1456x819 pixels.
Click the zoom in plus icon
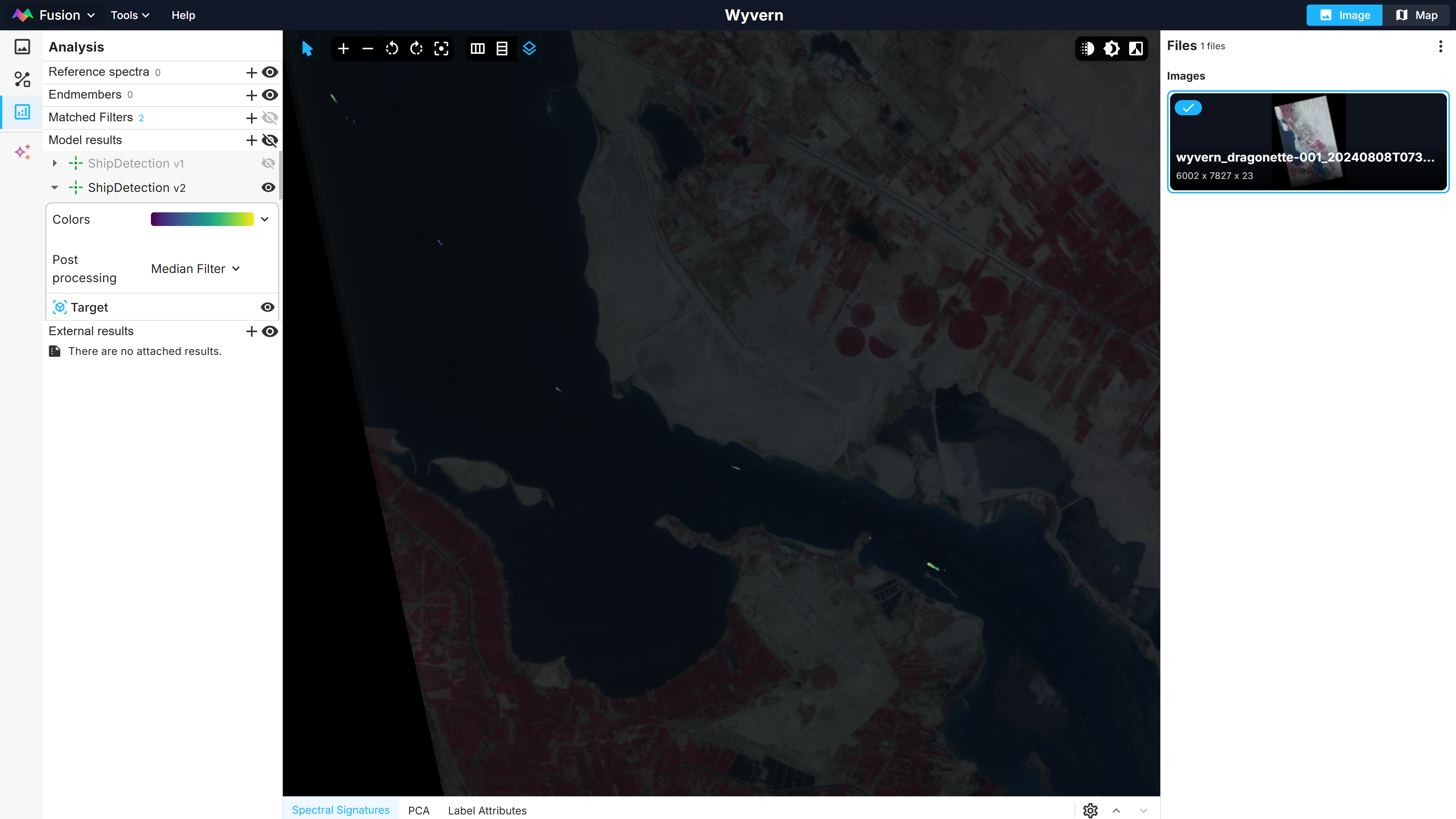343,49
